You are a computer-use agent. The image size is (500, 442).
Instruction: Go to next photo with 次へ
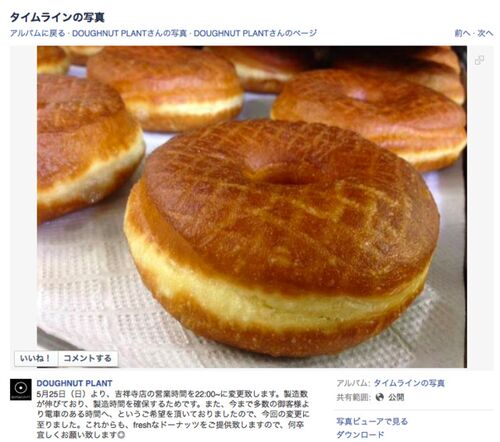click(x=485, y=33)
